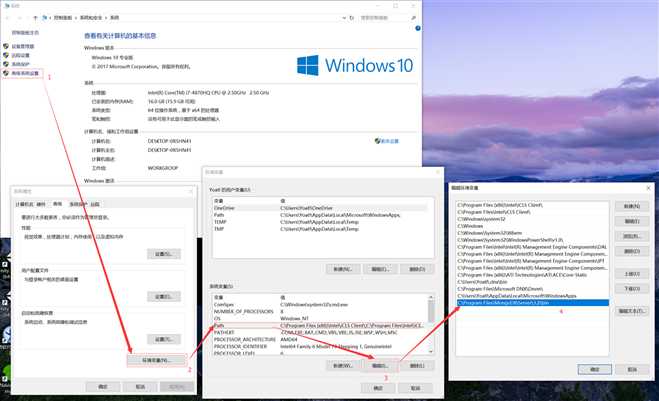Click New button in Edit environment variable dialog

tap(632, 206)
